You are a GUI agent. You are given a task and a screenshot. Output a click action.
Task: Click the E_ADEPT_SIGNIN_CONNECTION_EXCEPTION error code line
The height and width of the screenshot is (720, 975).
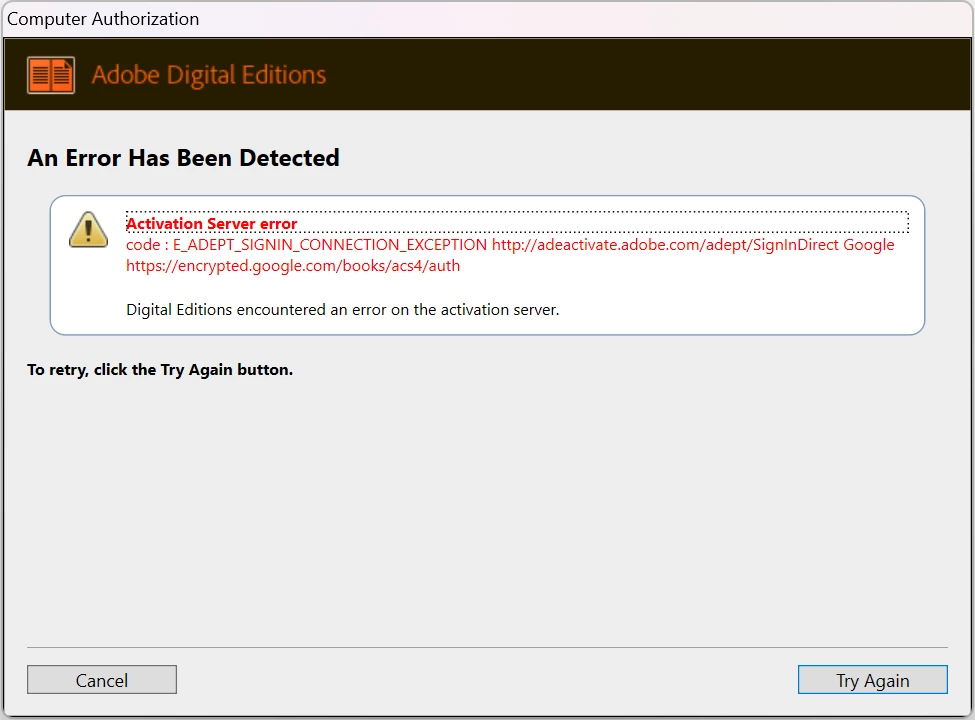510,245
